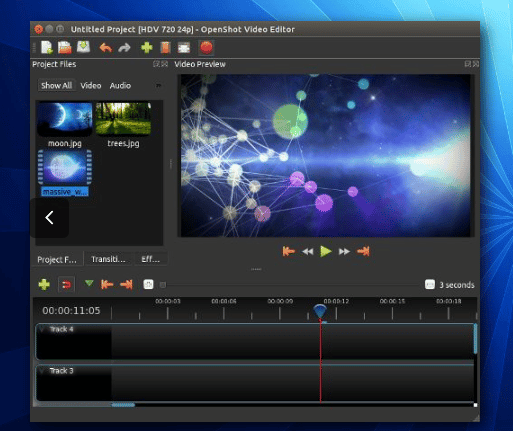Play the video preview
513x431 pixels.
(x=326, y=251)
